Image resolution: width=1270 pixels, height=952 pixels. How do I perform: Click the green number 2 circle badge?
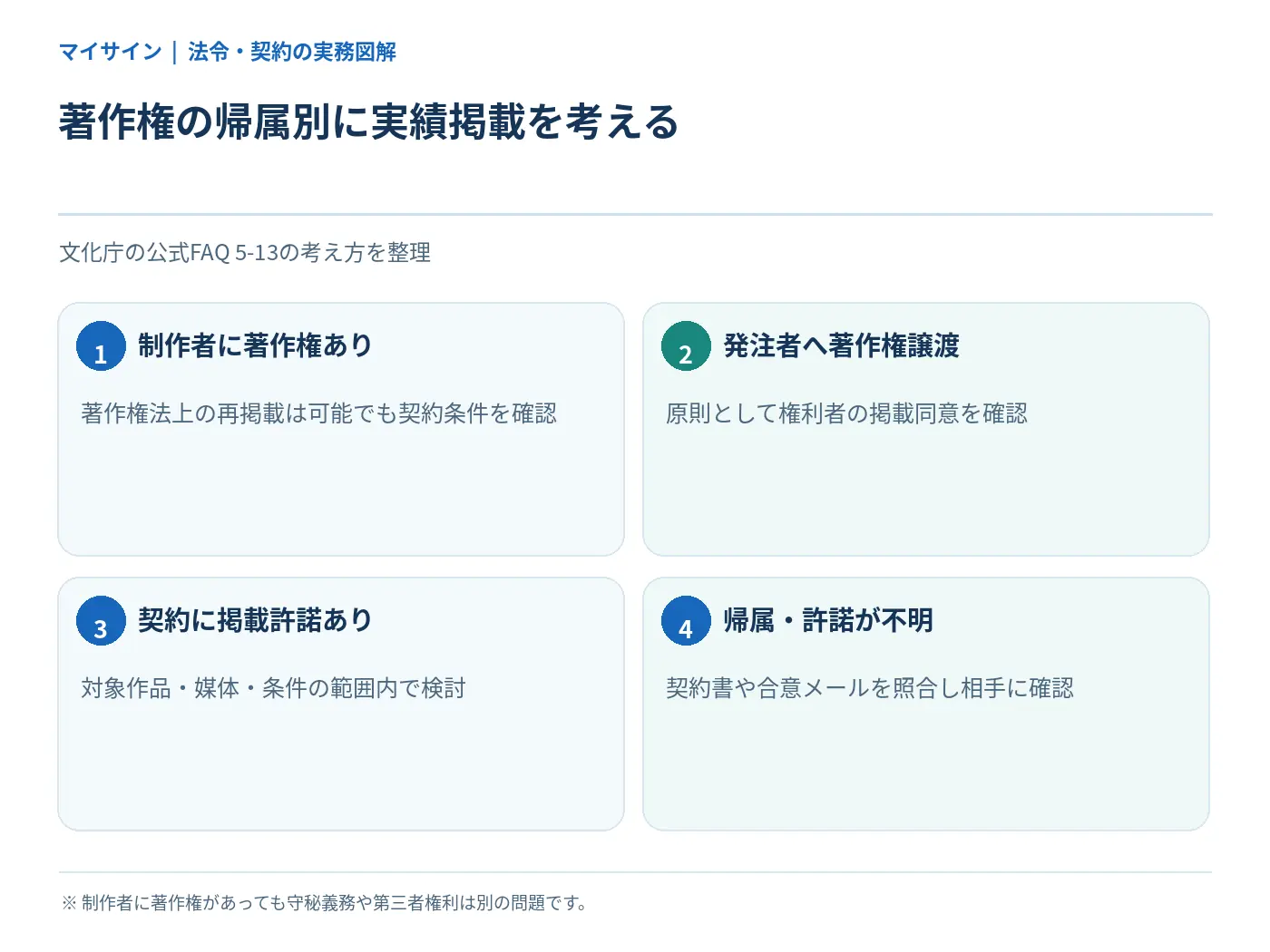pos(686,346)
